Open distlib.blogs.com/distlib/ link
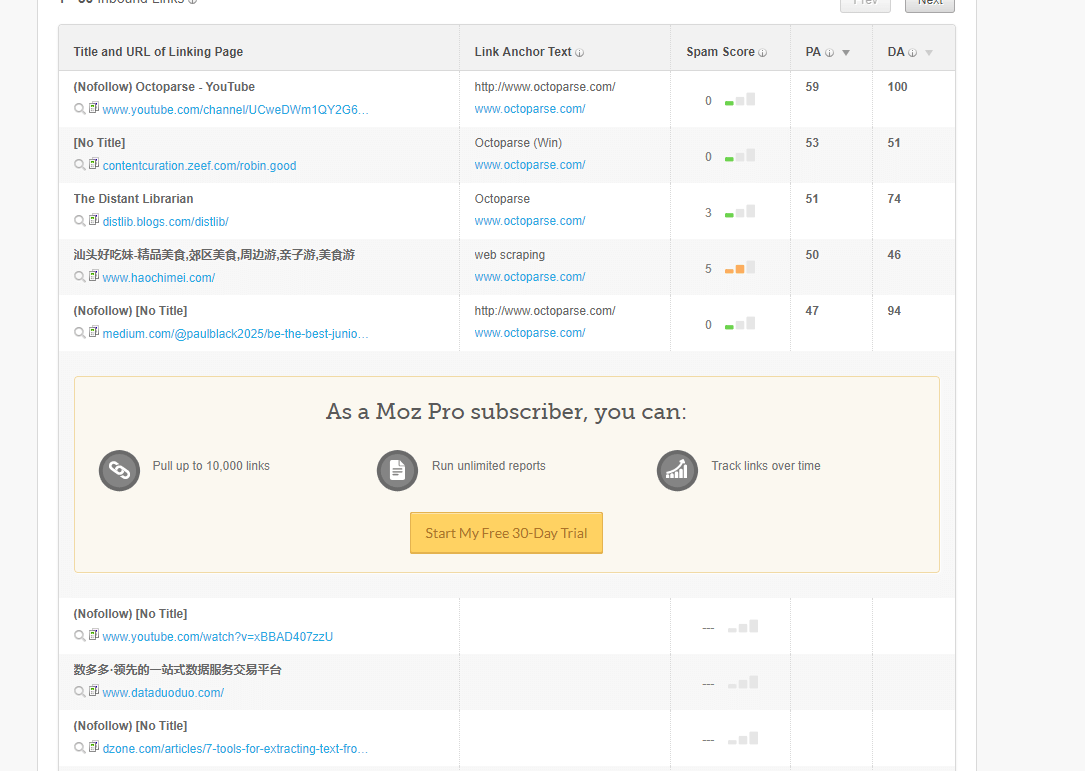 [x=165, y=221]
